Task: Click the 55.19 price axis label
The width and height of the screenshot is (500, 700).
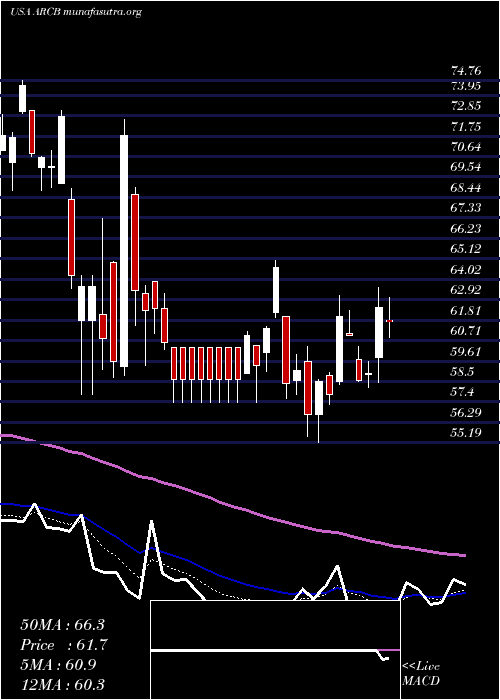Action: [x=466, y=433]
